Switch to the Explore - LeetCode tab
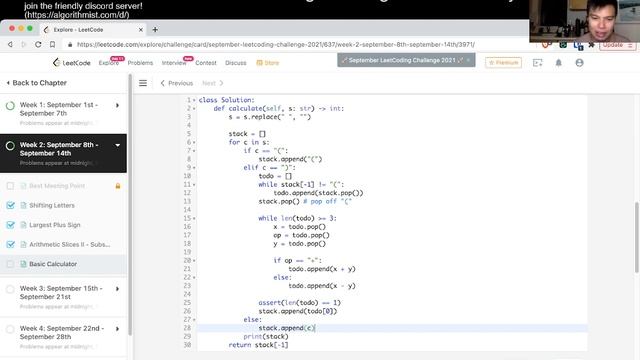Screen dimensions: 640x360 [x=92, y=30]
